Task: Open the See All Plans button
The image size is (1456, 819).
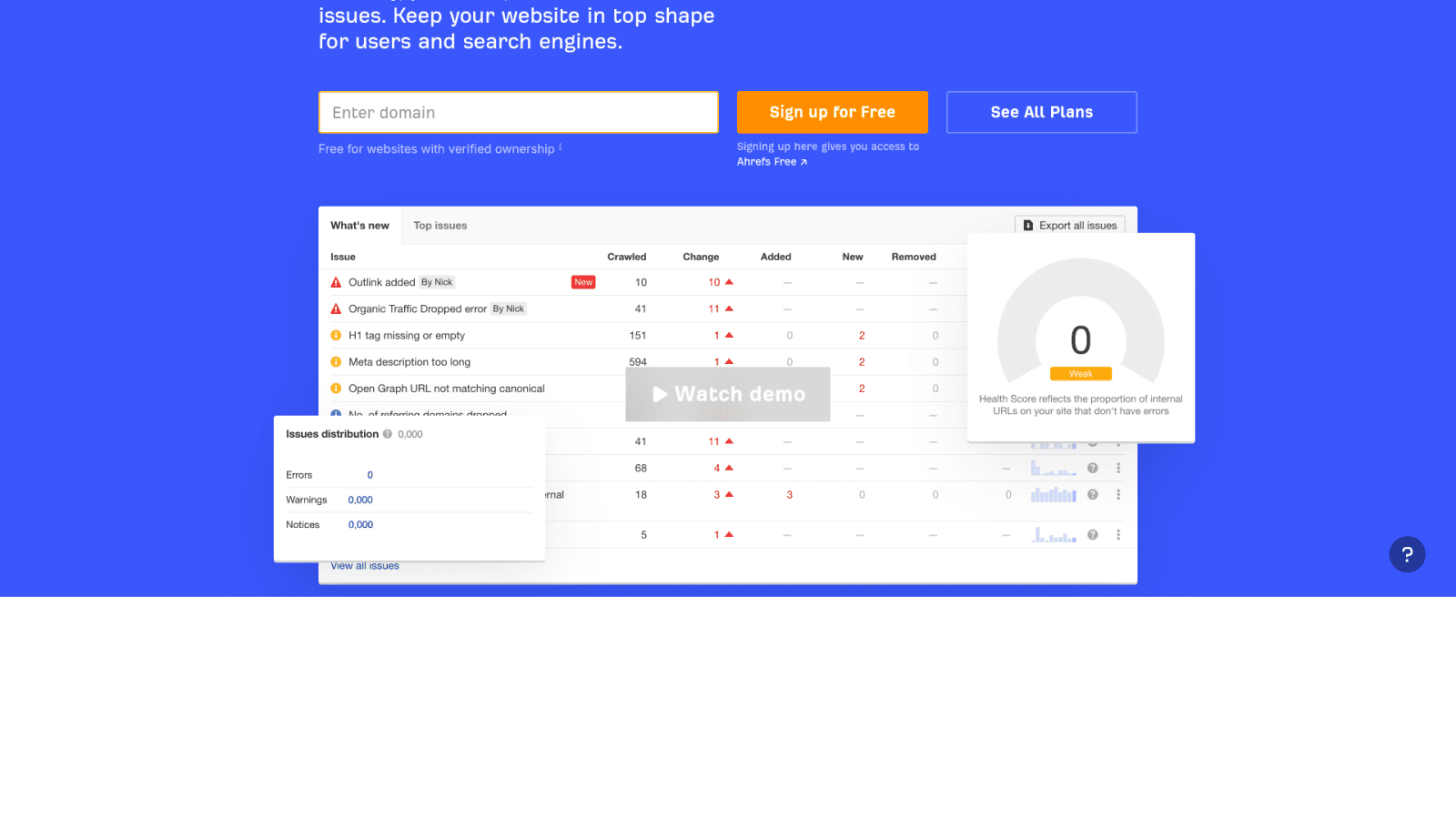Action: [x=1042, y=112]
